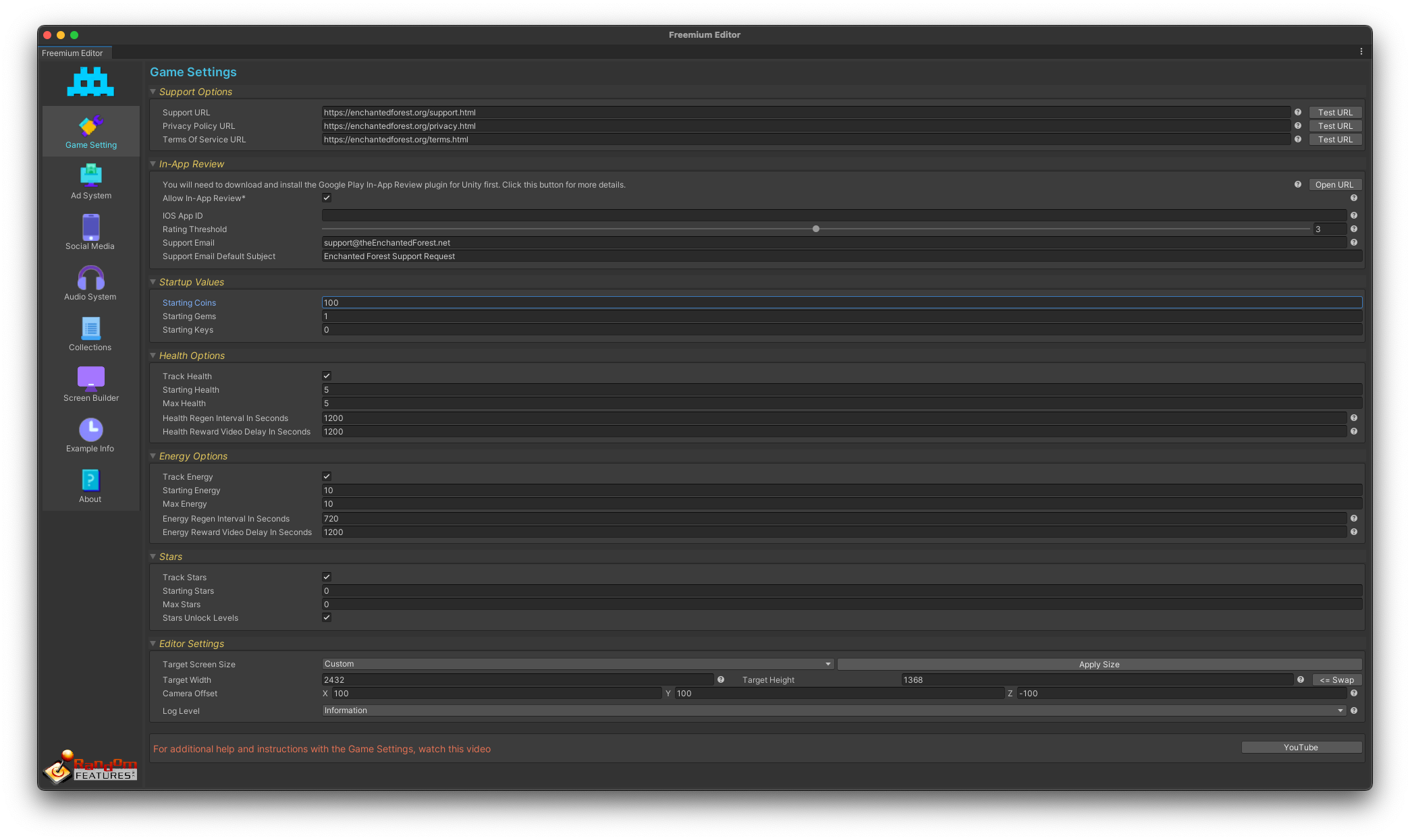
Task: Open the window options kebab menu
Action: pos(1361,52)
